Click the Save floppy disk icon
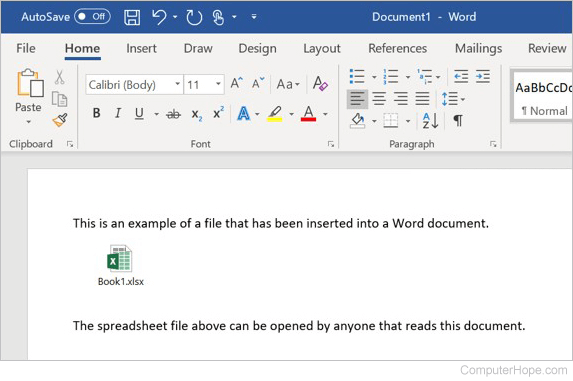573x381 pixels. coord(132,17)
